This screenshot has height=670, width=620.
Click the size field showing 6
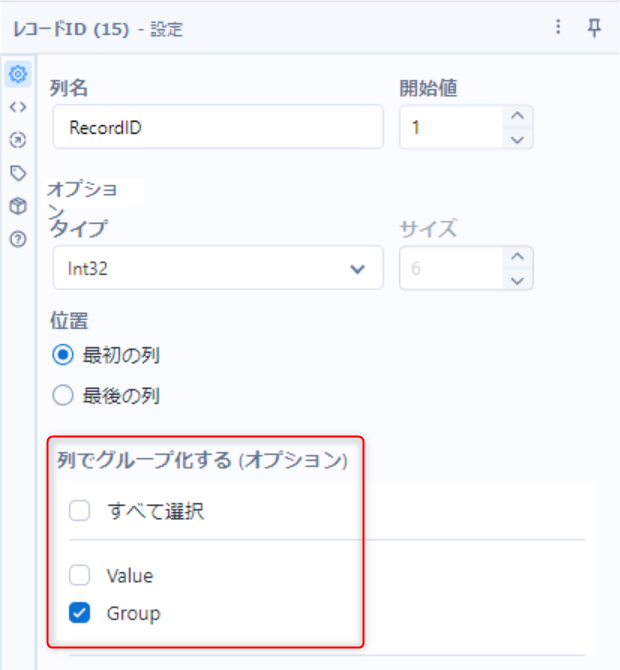tap(451, 268)
